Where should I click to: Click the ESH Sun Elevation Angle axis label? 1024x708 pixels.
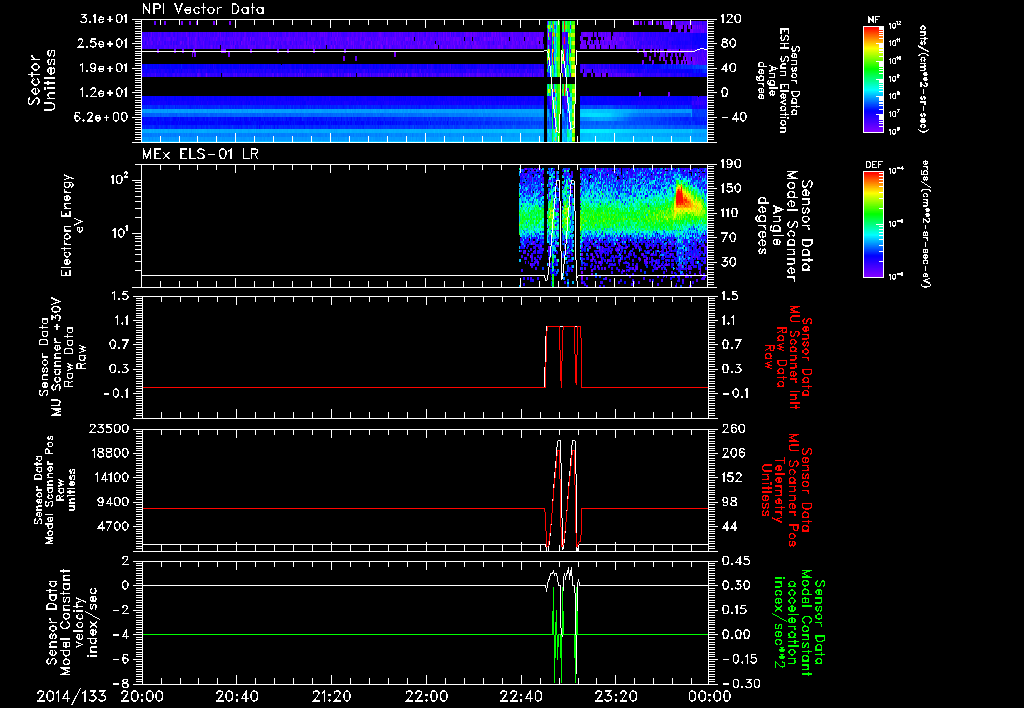click(x=777, y=80)
